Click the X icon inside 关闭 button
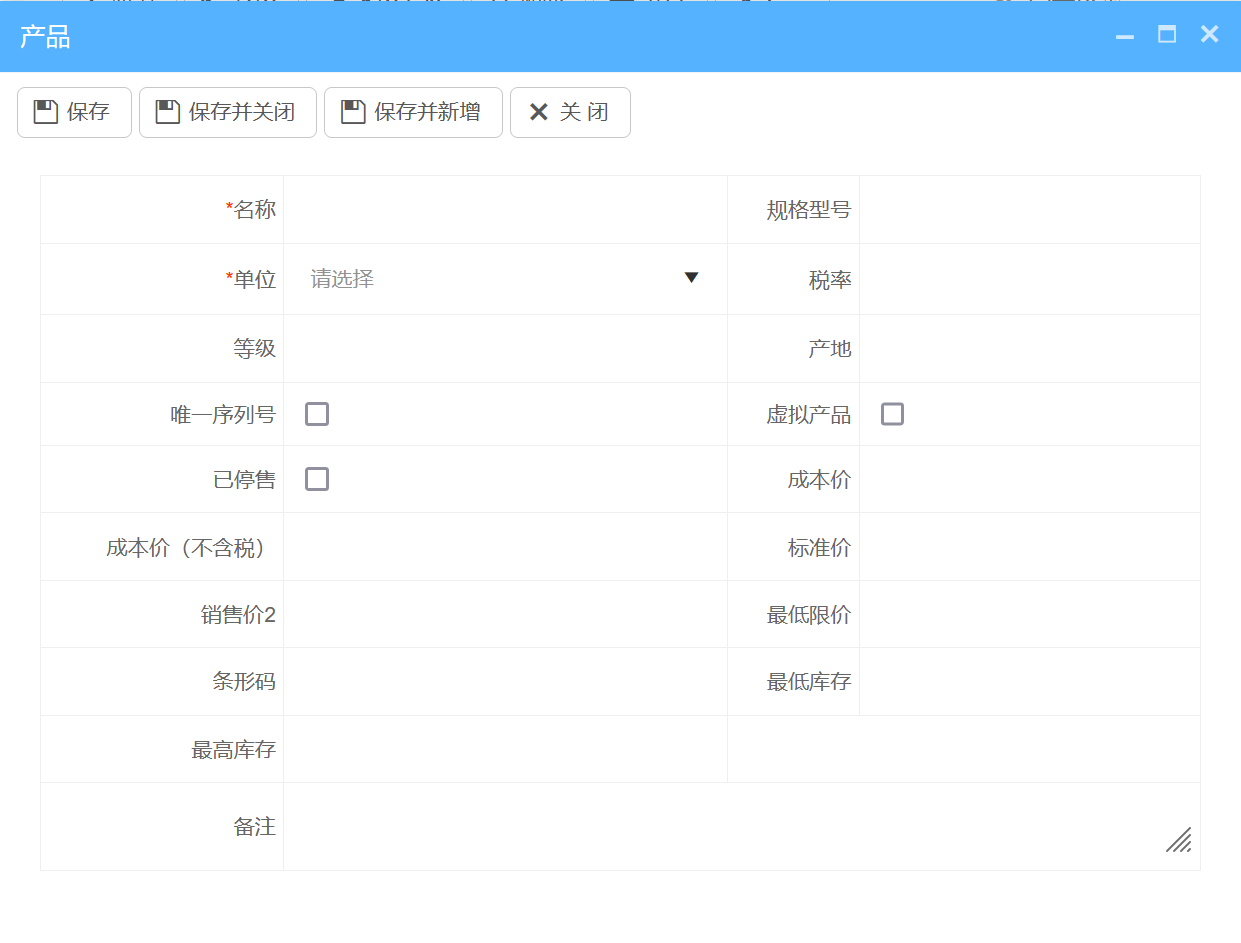 pos(538,112)
